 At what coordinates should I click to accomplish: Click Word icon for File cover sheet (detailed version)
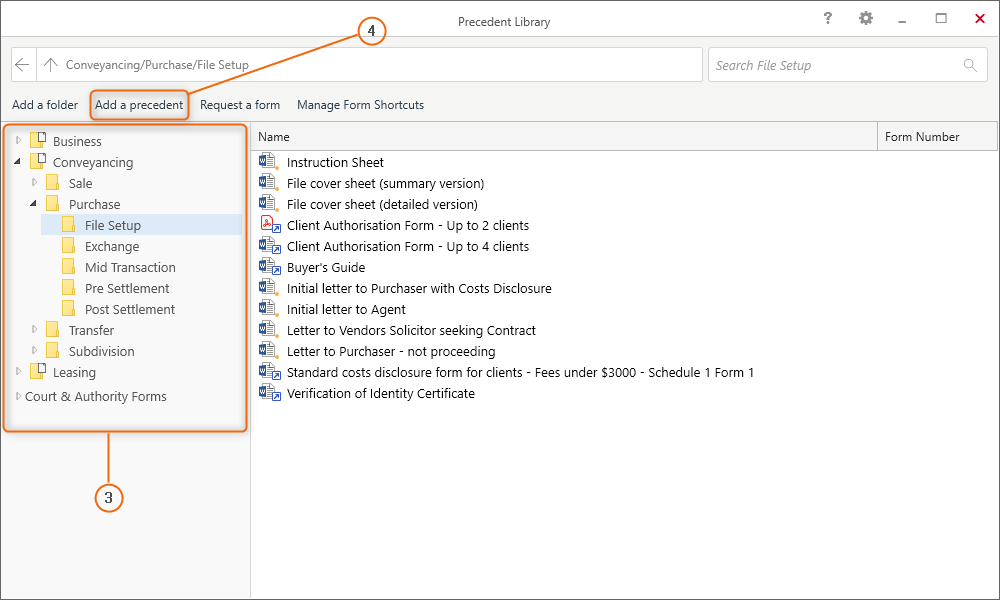click(268, 203)
